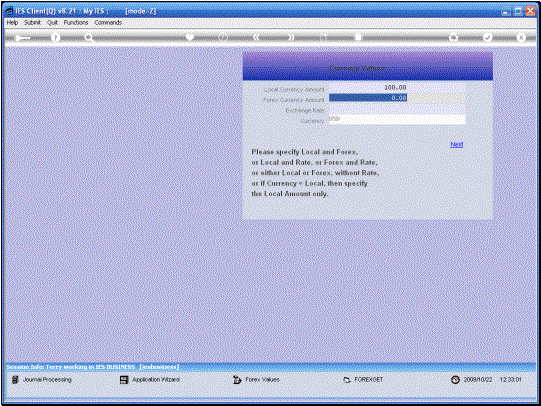Image resolution: width=541 pixels, height=406 pixels.
Task: Open help via the question mark icon
Action: coord(55,38)
